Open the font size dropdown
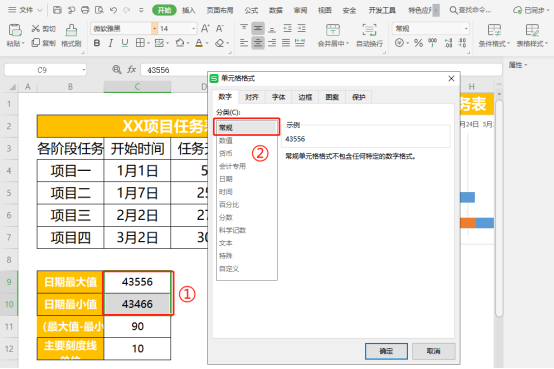The height and width of the screenshot is (369, 554). (x=193, y=28)
